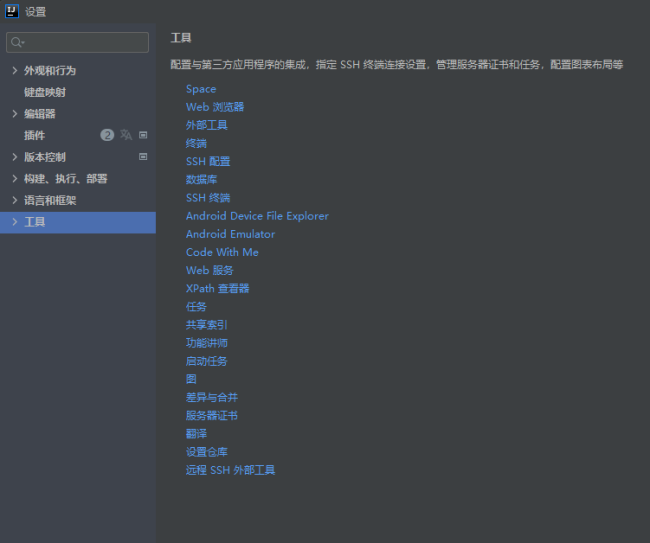This screenshot has height=543, width=650.
Task: Open the 远程 SSH 外部工具 link
Action: 230,470
